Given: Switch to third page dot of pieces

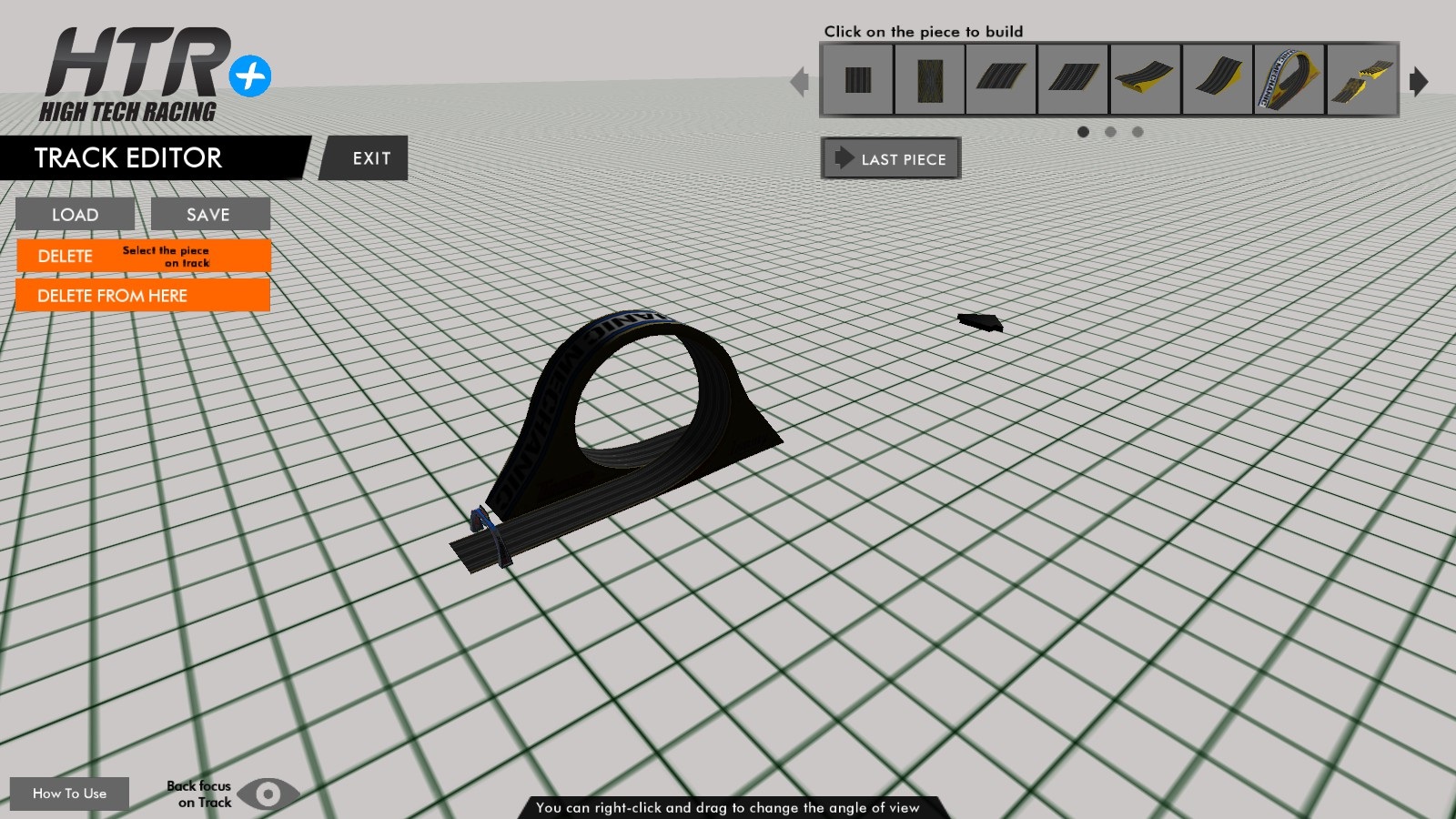Looking at the screenshot, I should [1137, 132].
